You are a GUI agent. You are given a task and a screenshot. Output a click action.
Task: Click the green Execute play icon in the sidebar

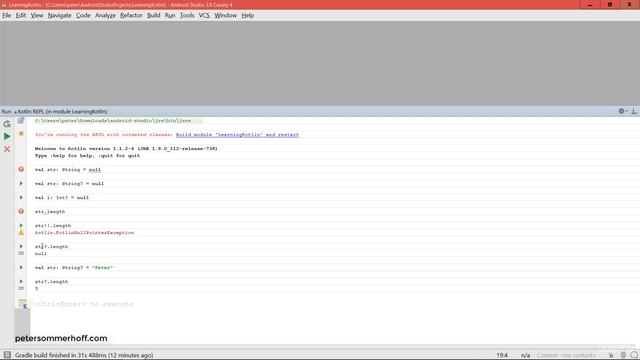[x=7, y=136]
